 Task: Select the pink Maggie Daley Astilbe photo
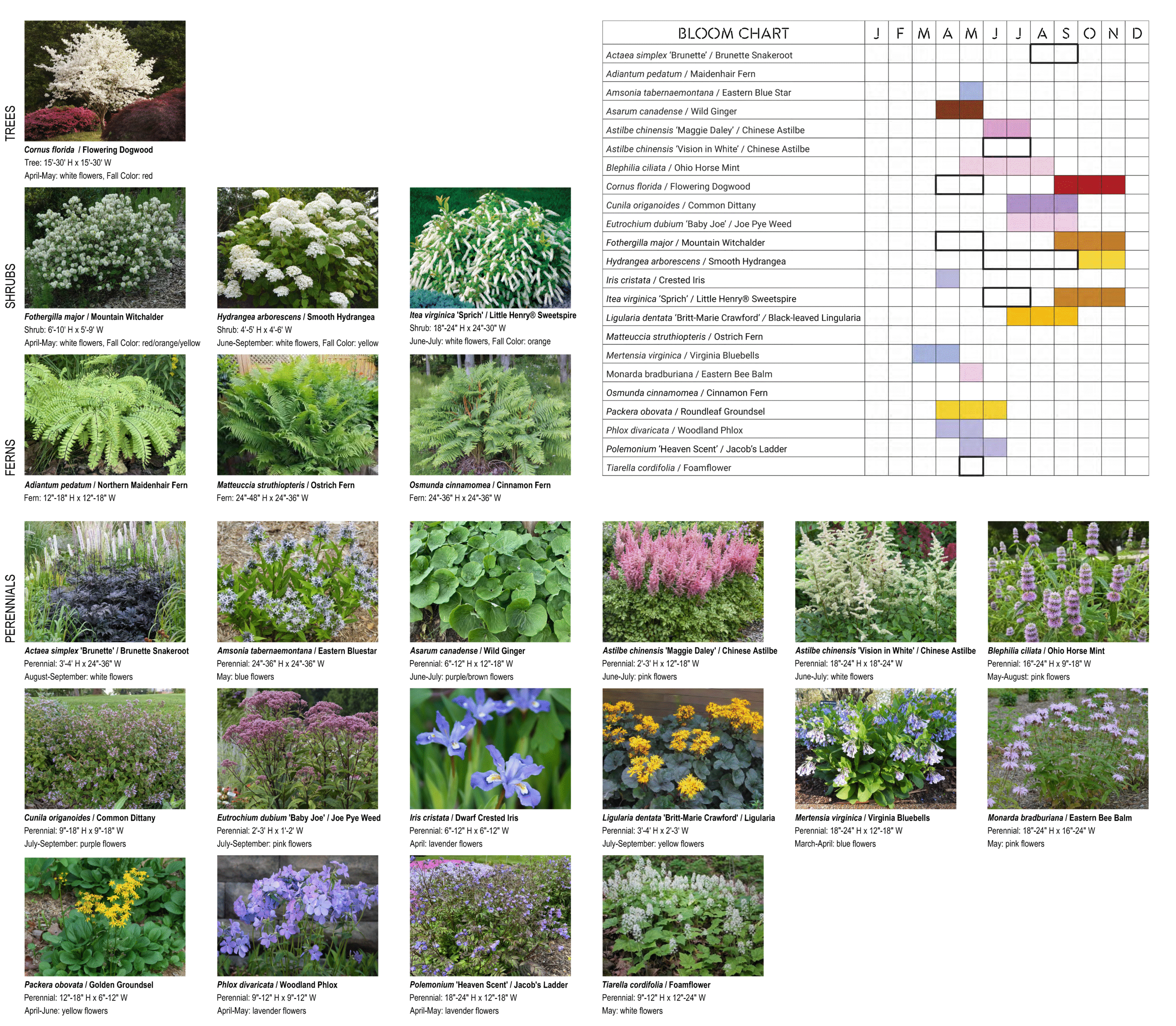683,581
